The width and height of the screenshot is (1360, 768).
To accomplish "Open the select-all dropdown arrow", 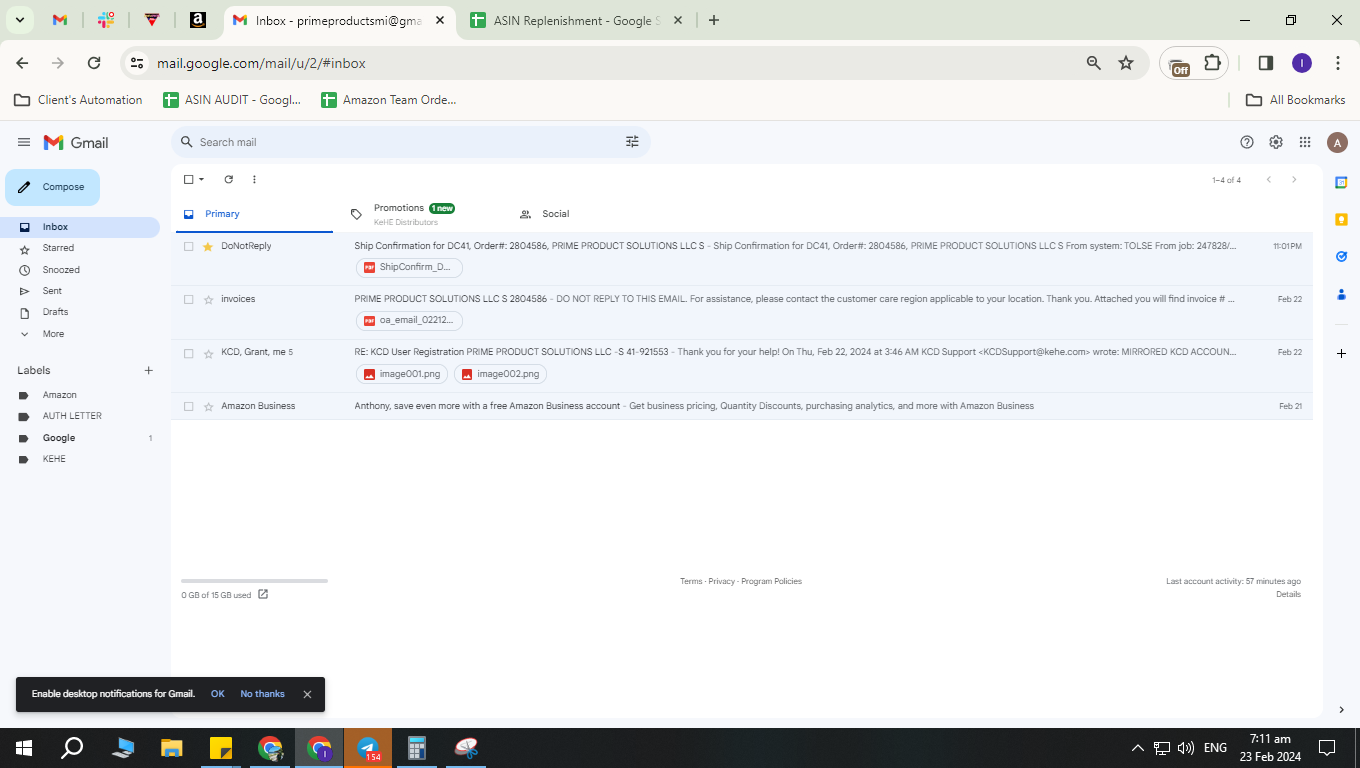I will pyautogui.click(x=201, y=180).
